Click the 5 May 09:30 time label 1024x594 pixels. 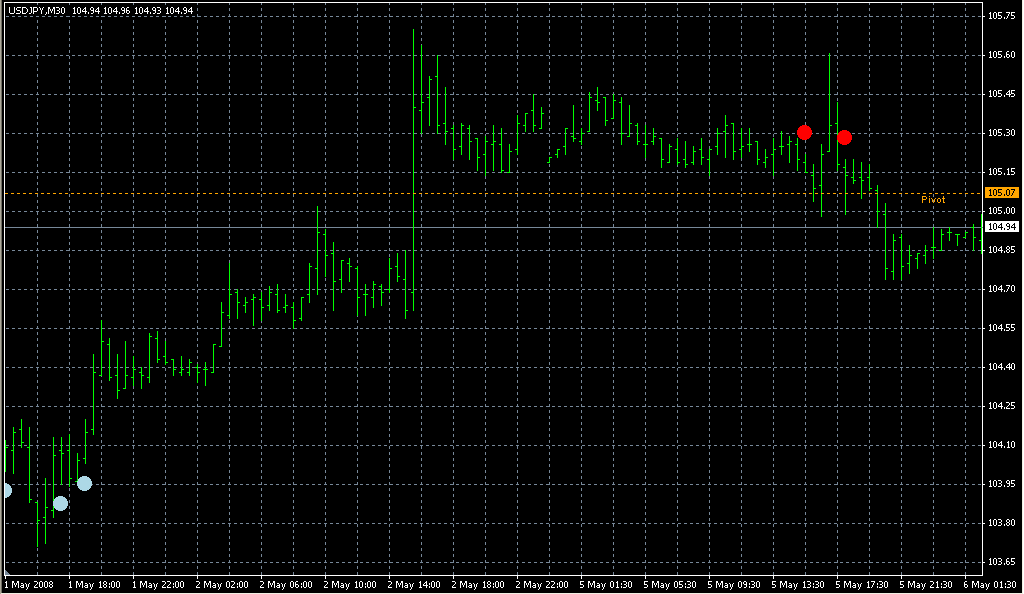tap(734, 585)
